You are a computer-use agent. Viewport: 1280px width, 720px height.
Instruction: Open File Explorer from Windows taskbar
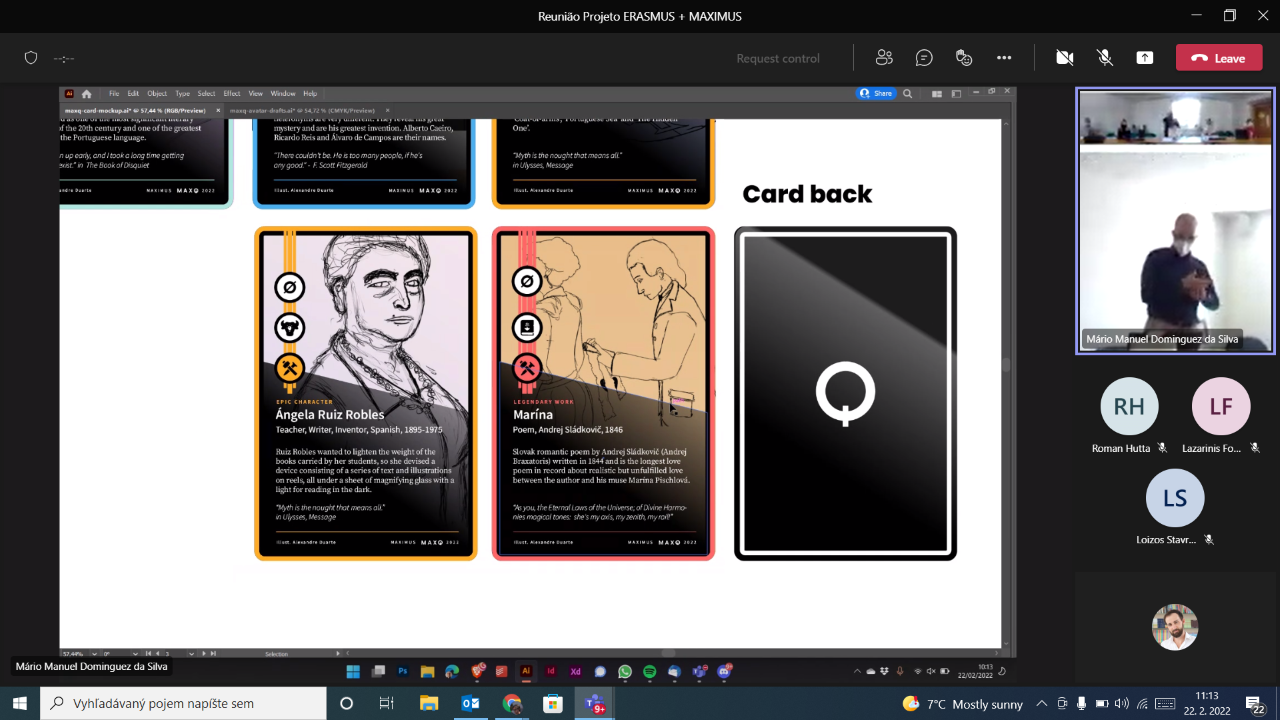429,703
